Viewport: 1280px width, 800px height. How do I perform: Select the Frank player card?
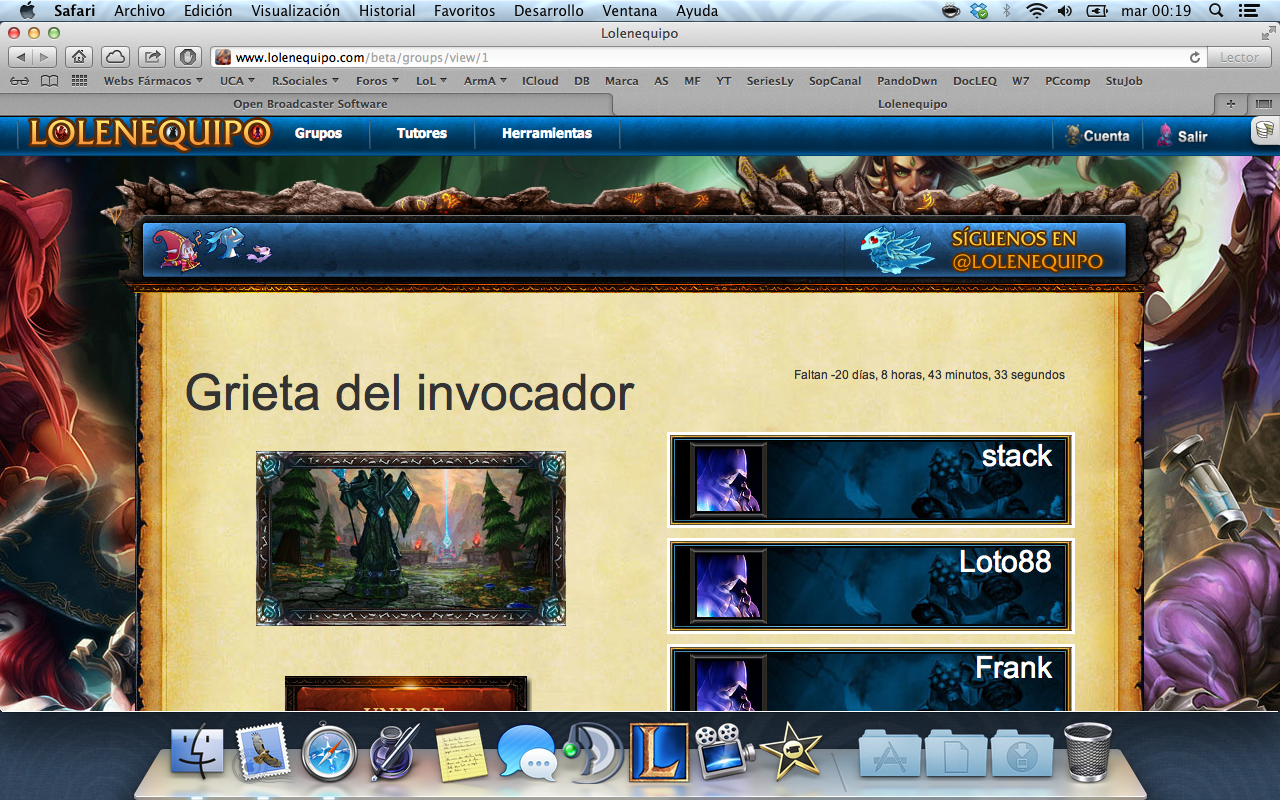(x=870, y=680)
